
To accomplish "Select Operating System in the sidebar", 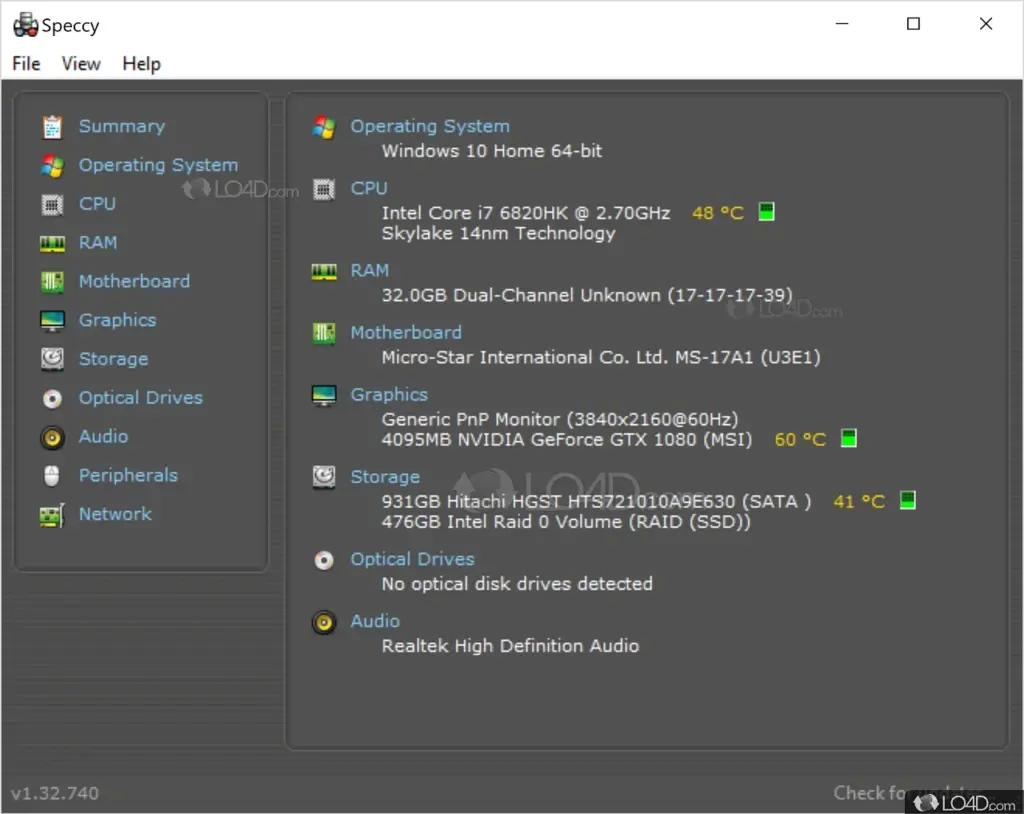I will 159,165.
